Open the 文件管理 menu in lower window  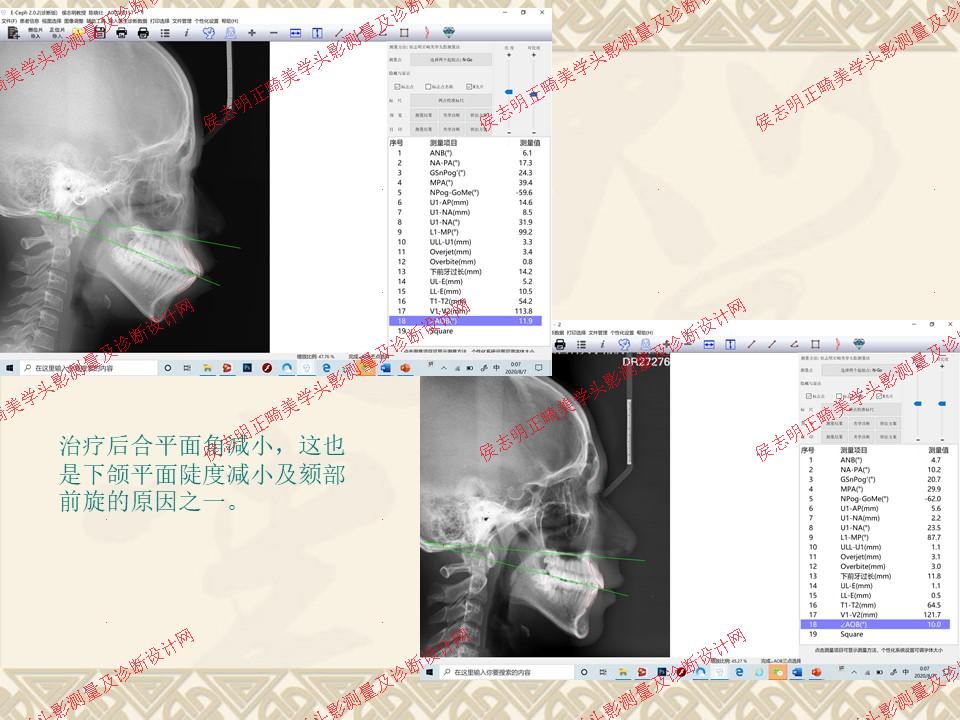pos(598,332)
